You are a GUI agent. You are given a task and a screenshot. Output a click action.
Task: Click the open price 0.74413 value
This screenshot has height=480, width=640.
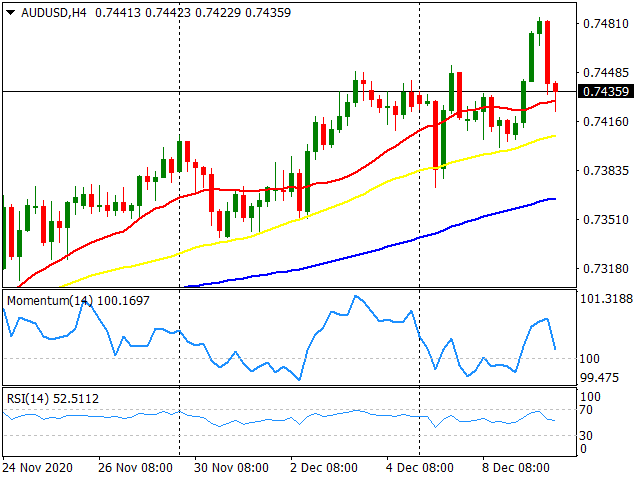coord(118,13)
